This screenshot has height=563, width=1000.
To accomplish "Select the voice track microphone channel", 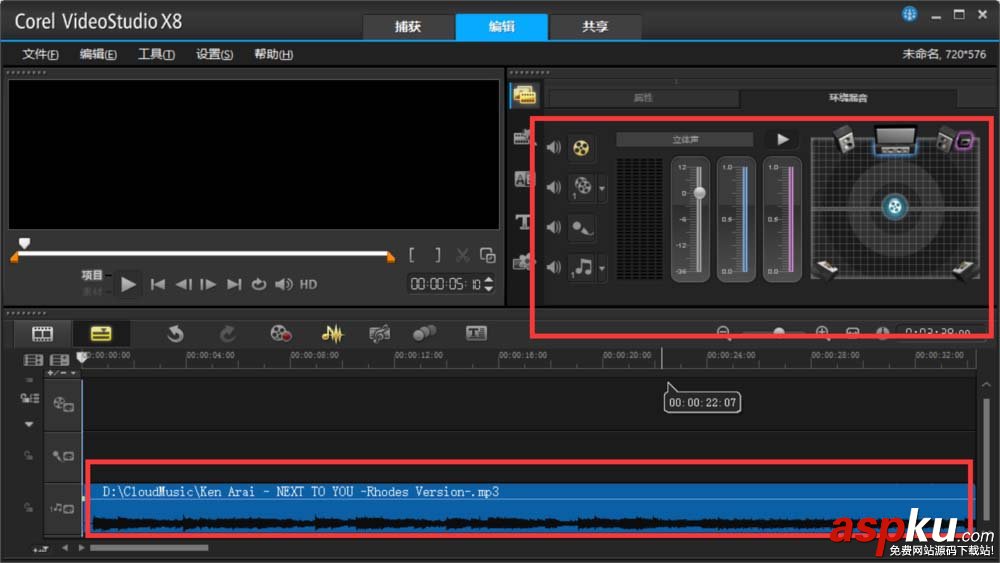I will point(582,228).
